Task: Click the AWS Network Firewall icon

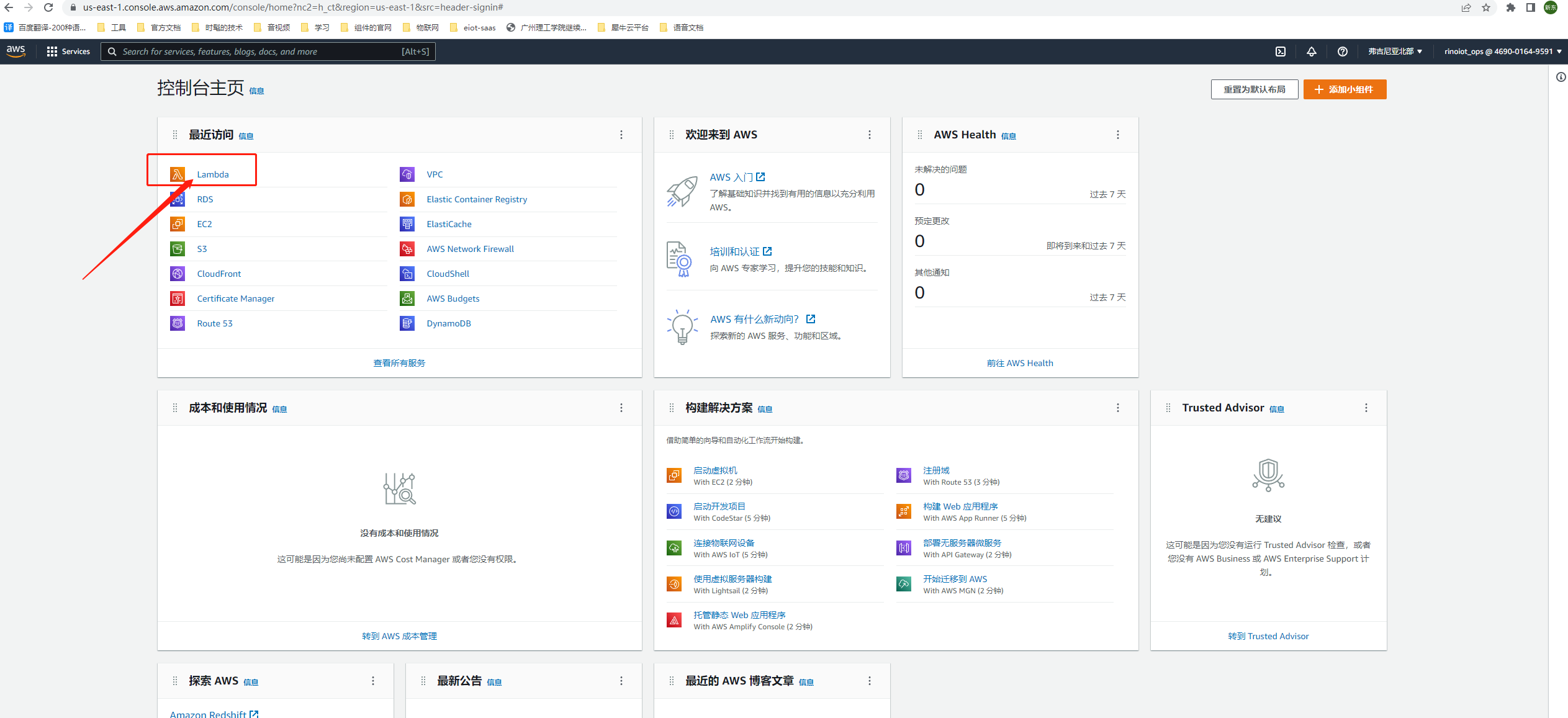Action: pos(407,249)
